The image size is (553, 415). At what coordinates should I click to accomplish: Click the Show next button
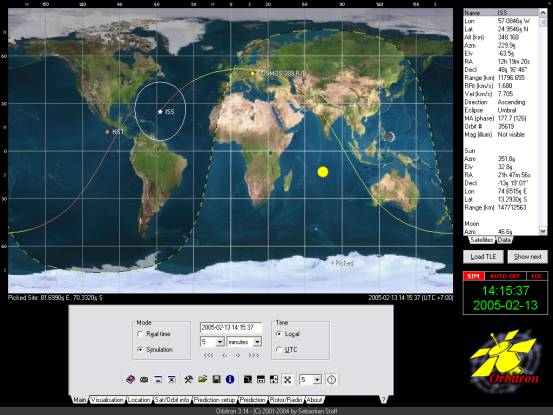point(527,257)
